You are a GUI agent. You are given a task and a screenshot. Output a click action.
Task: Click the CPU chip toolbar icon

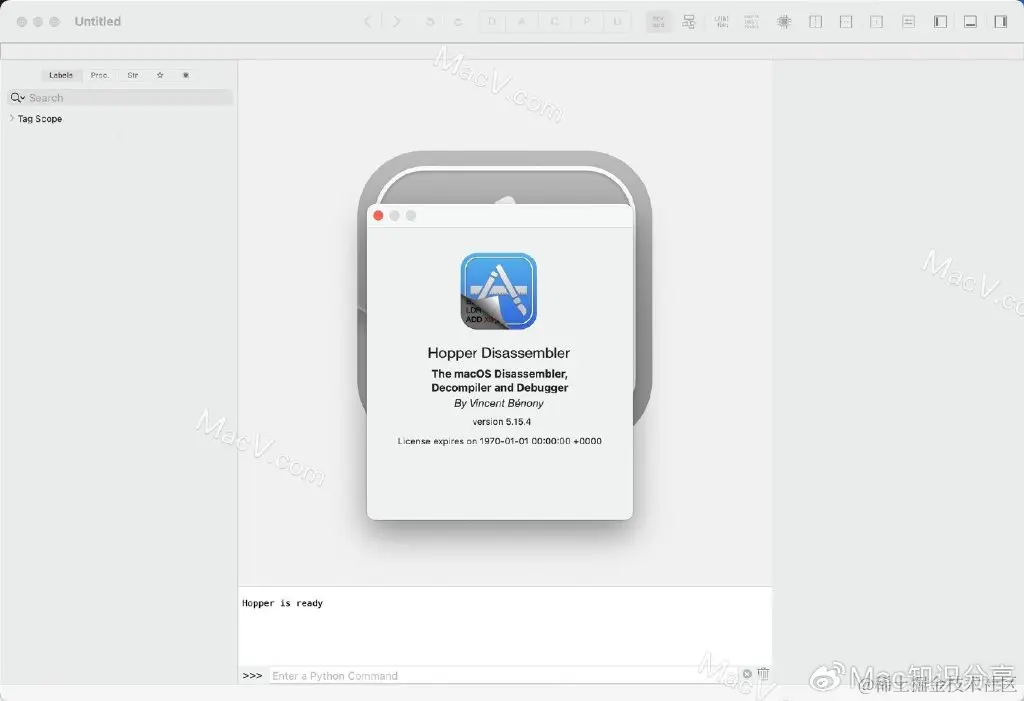(x=784, y=22)
